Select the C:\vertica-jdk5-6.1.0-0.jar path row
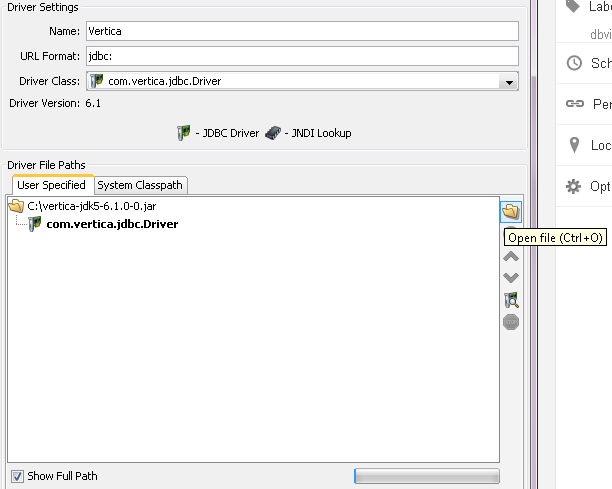The image size is (612, 489). pyautogui.click(x=92, y=206)
